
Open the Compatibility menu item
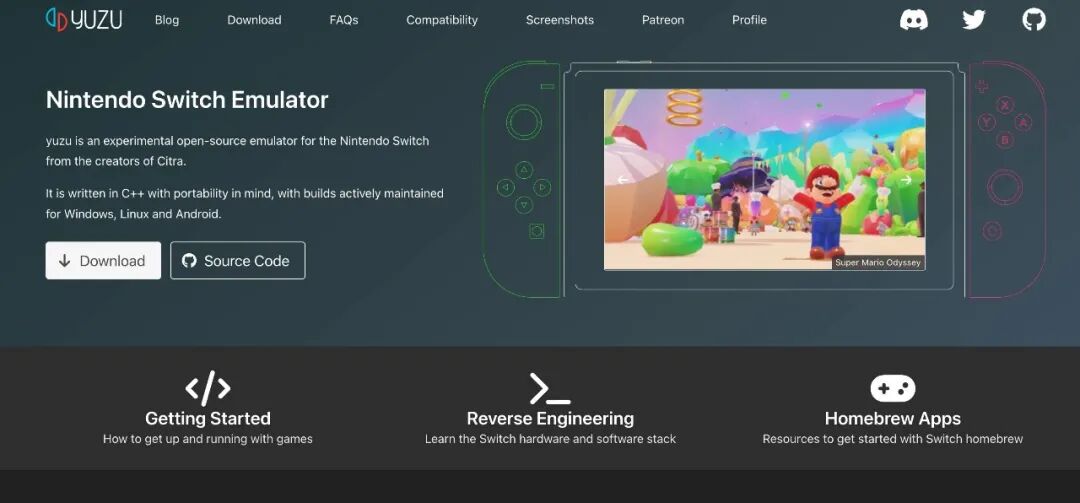442,20
